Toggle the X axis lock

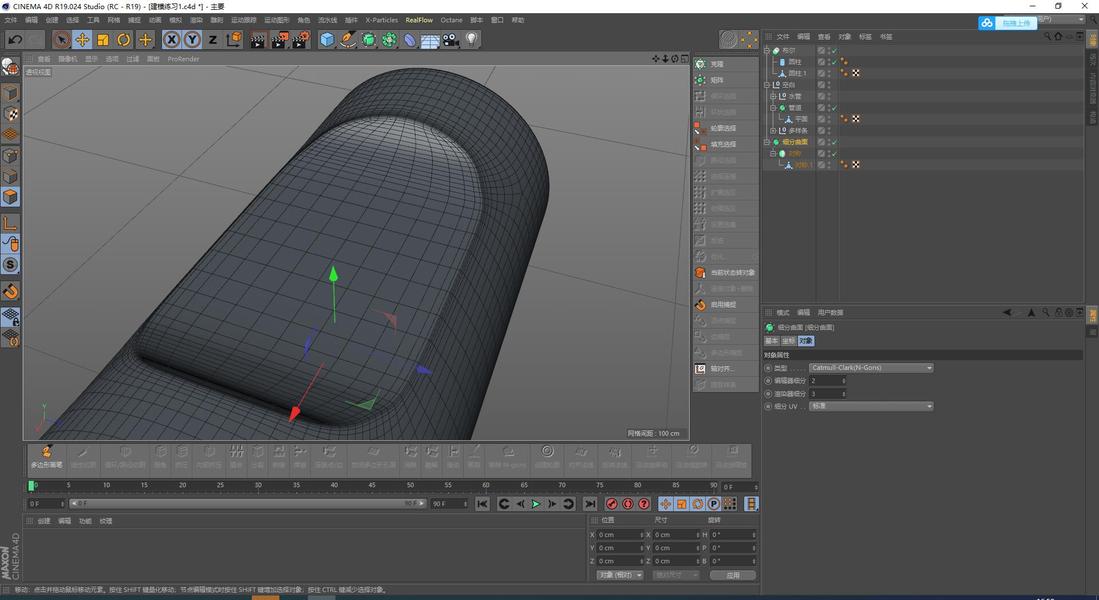(171, 40)
